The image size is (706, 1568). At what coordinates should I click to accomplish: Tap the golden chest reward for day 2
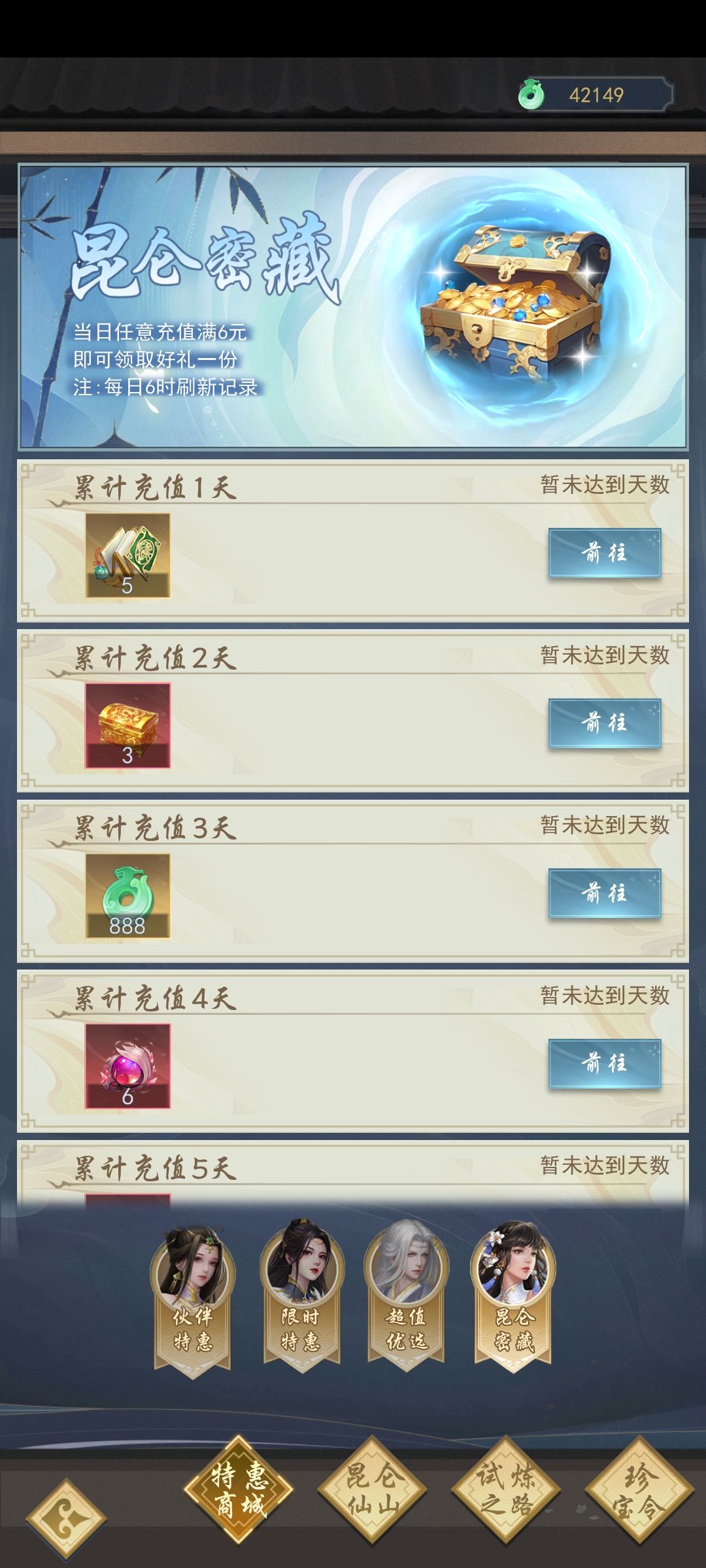tap(127, 725)
